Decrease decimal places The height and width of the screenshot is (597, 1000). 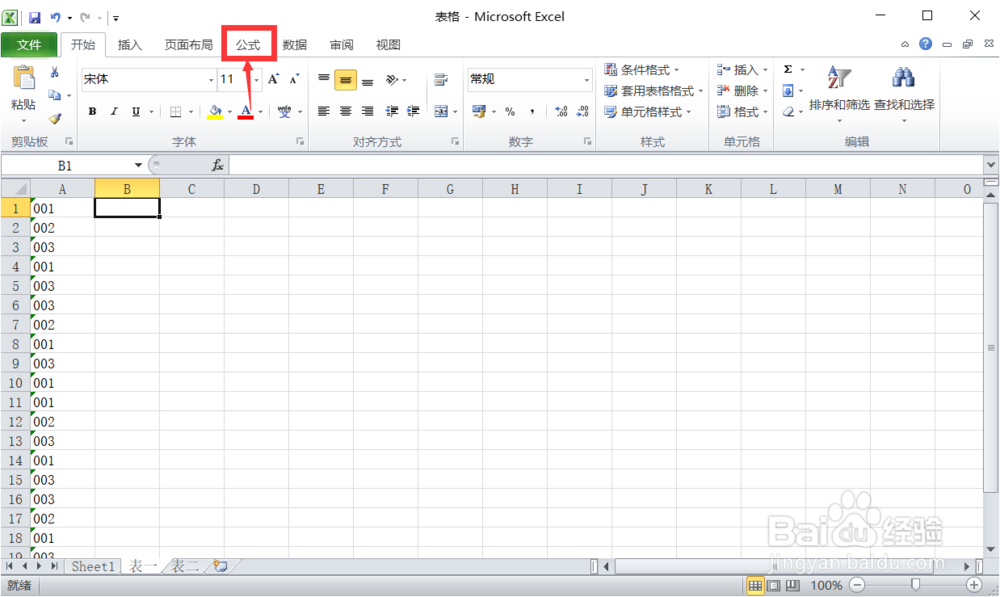[582, 112]
